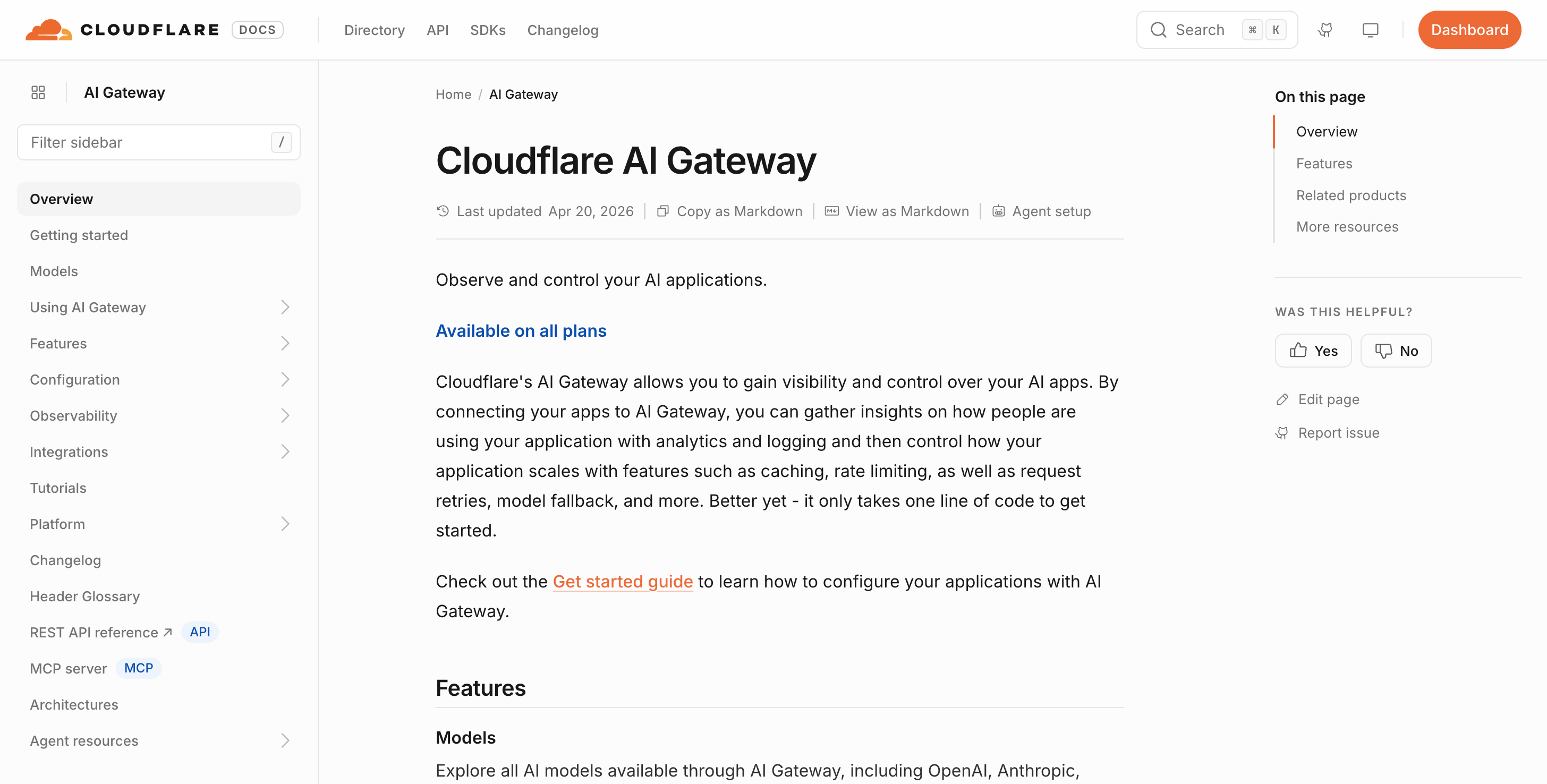Select Getting started in the sidebar
The image size is (1547, 784).
[79, 235]
